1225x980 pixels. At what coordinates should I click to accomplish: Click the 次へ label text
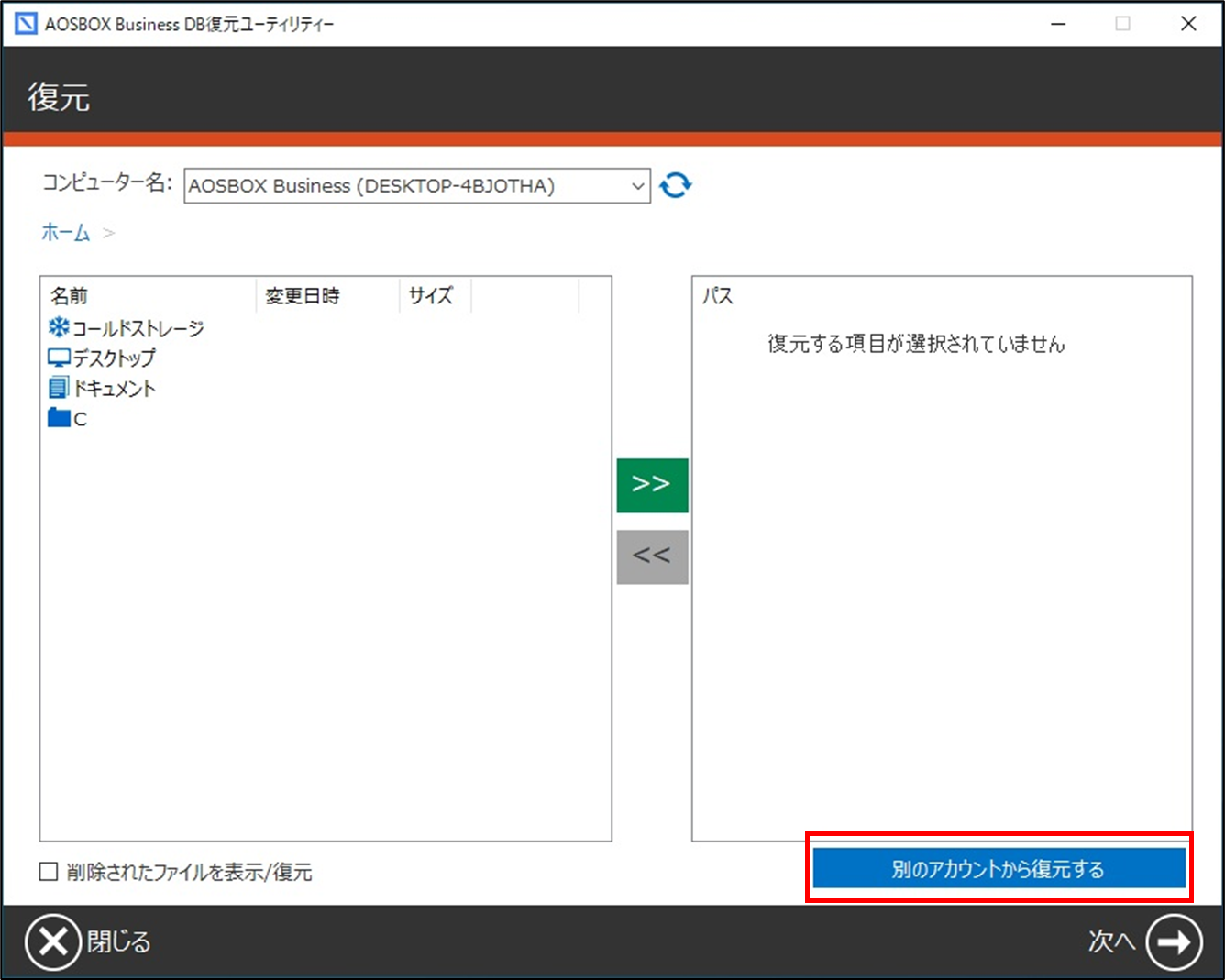(1112, 941)
